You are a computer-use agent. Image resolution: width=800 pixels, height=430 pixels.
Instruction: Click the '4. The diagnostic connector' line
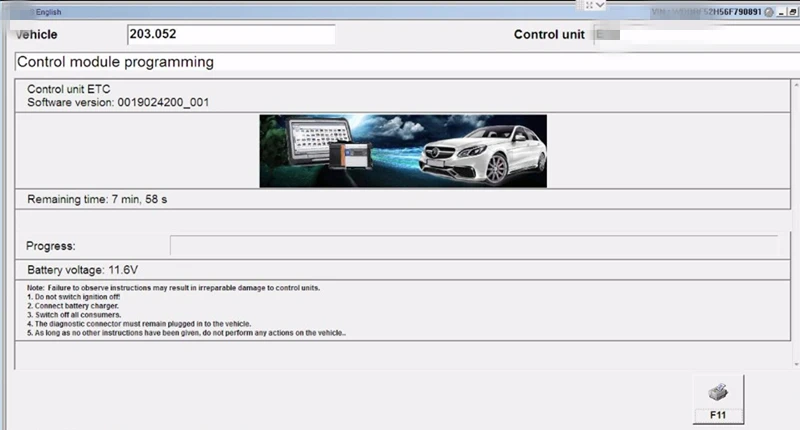[x=139, y=324]
